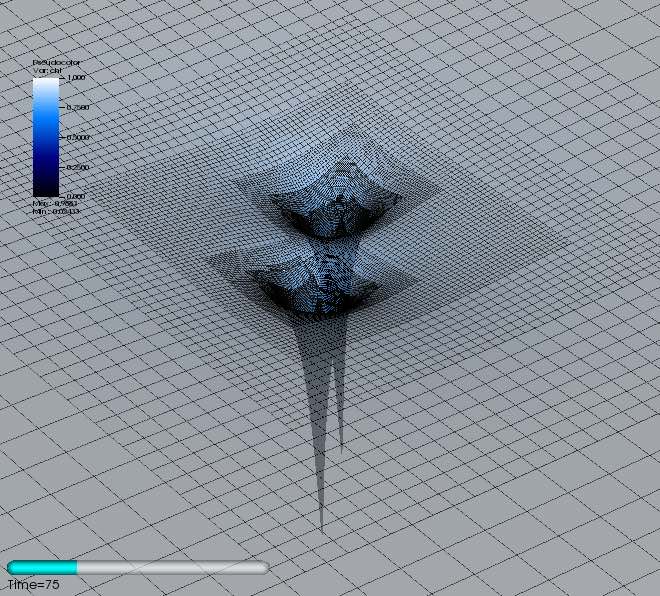This screenshot has width=660, height=596.
Task: Click the Min value line under legend
Action: [x=56, y=211]
